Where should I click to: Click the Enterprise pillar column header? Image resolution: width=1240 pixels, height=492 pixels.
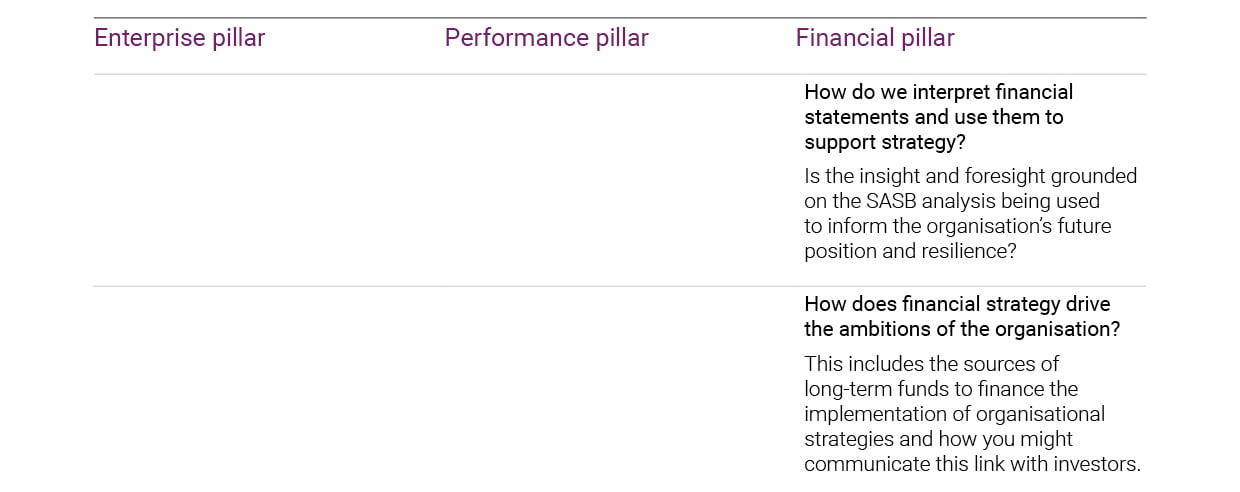[x=179, y=38]
